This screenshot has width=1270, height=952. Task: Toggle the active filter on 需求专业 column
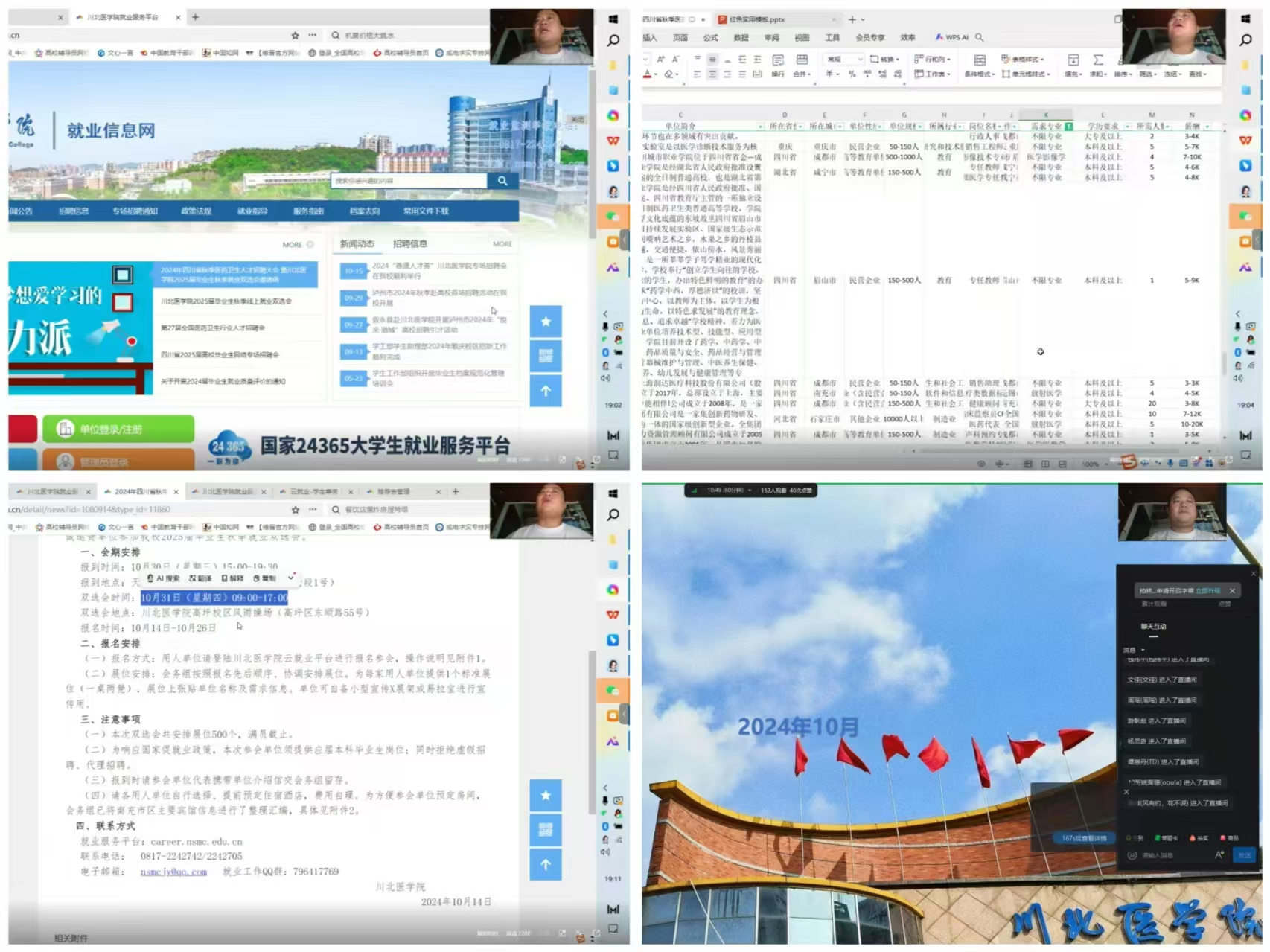tap(1068, 127)
